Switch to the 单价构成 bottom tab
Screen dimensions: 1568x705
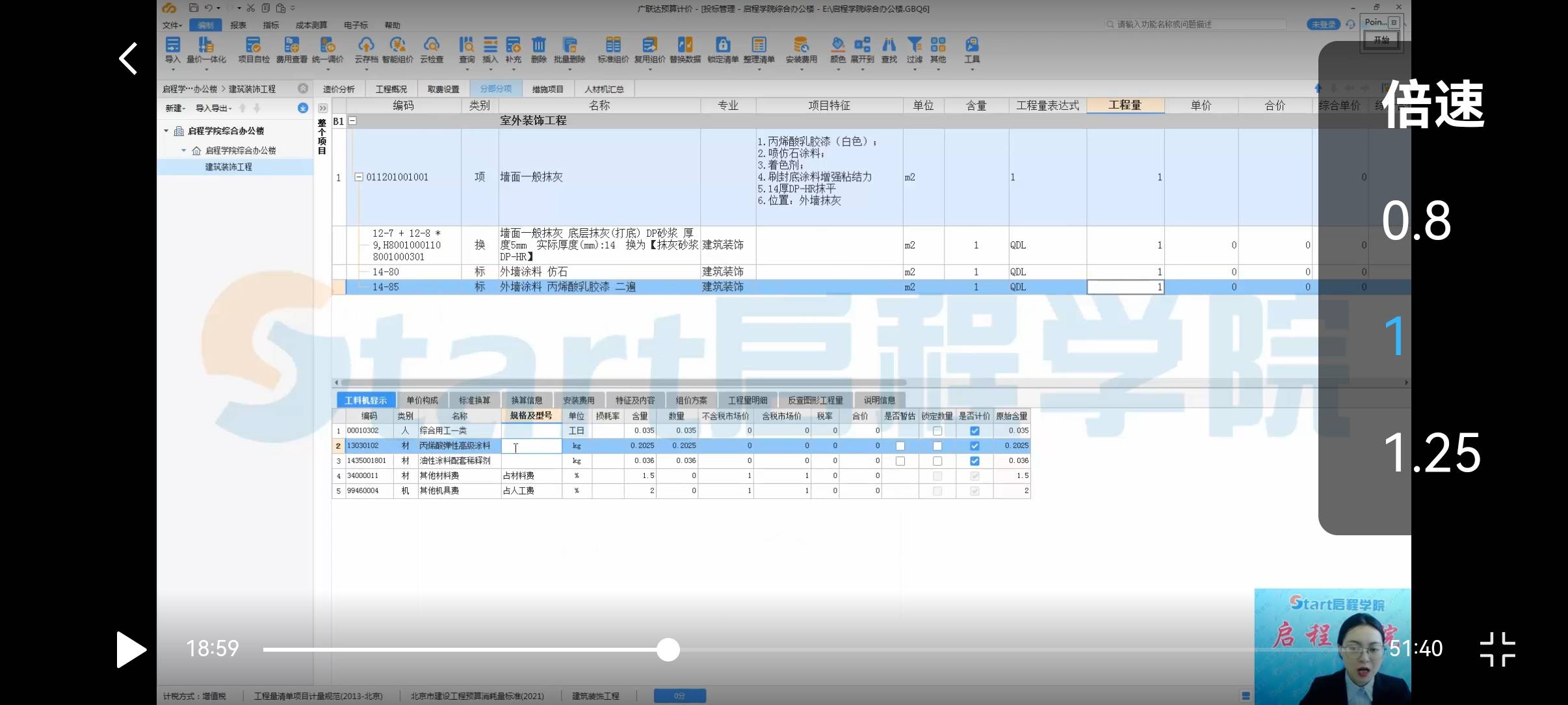(x=423, y=400)
